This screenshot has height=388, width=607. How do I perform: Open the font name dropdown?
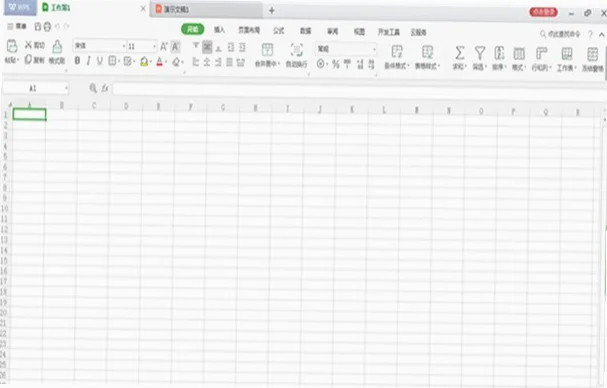tap(123, 46)
